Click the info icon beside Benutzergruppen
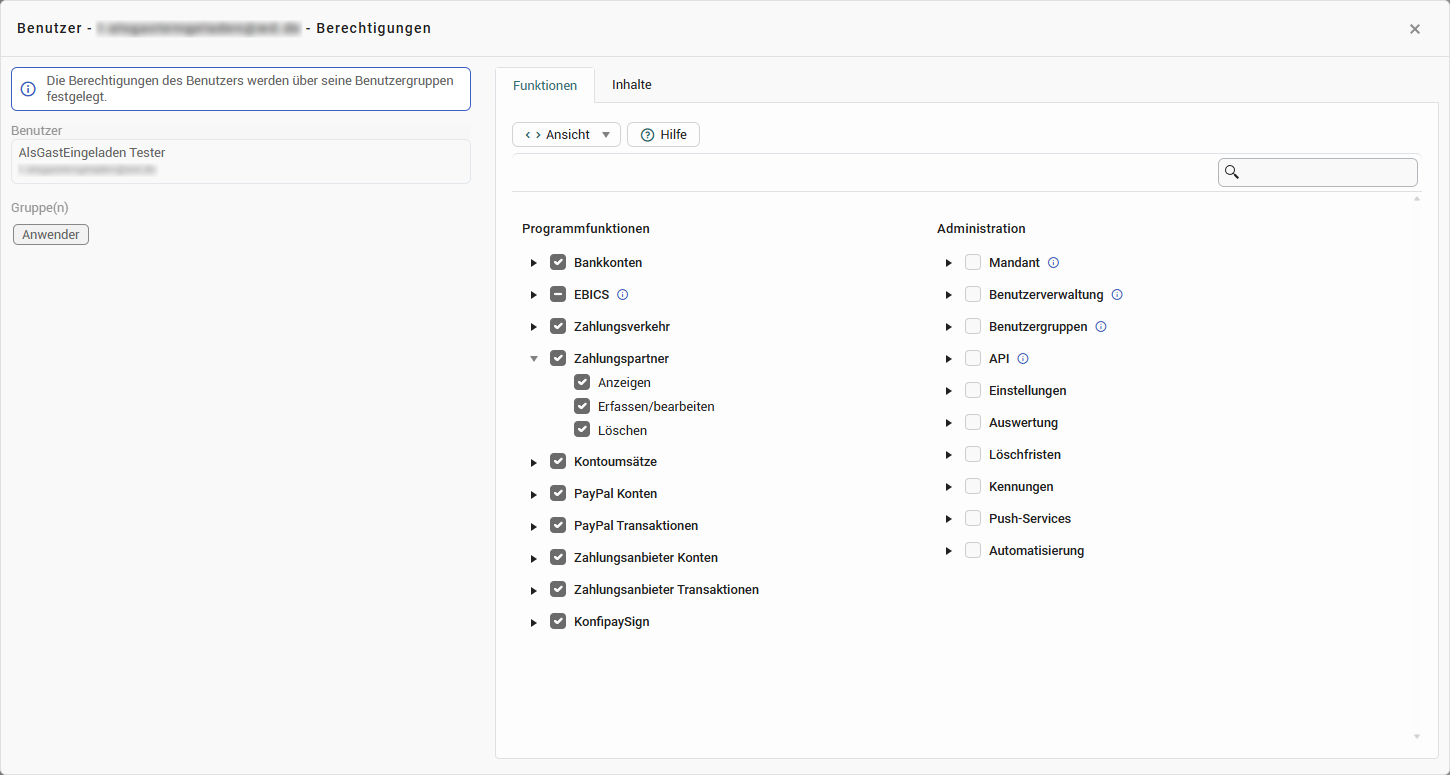The height and width of the screenshot is (775, 1450). coord(1101,327)
